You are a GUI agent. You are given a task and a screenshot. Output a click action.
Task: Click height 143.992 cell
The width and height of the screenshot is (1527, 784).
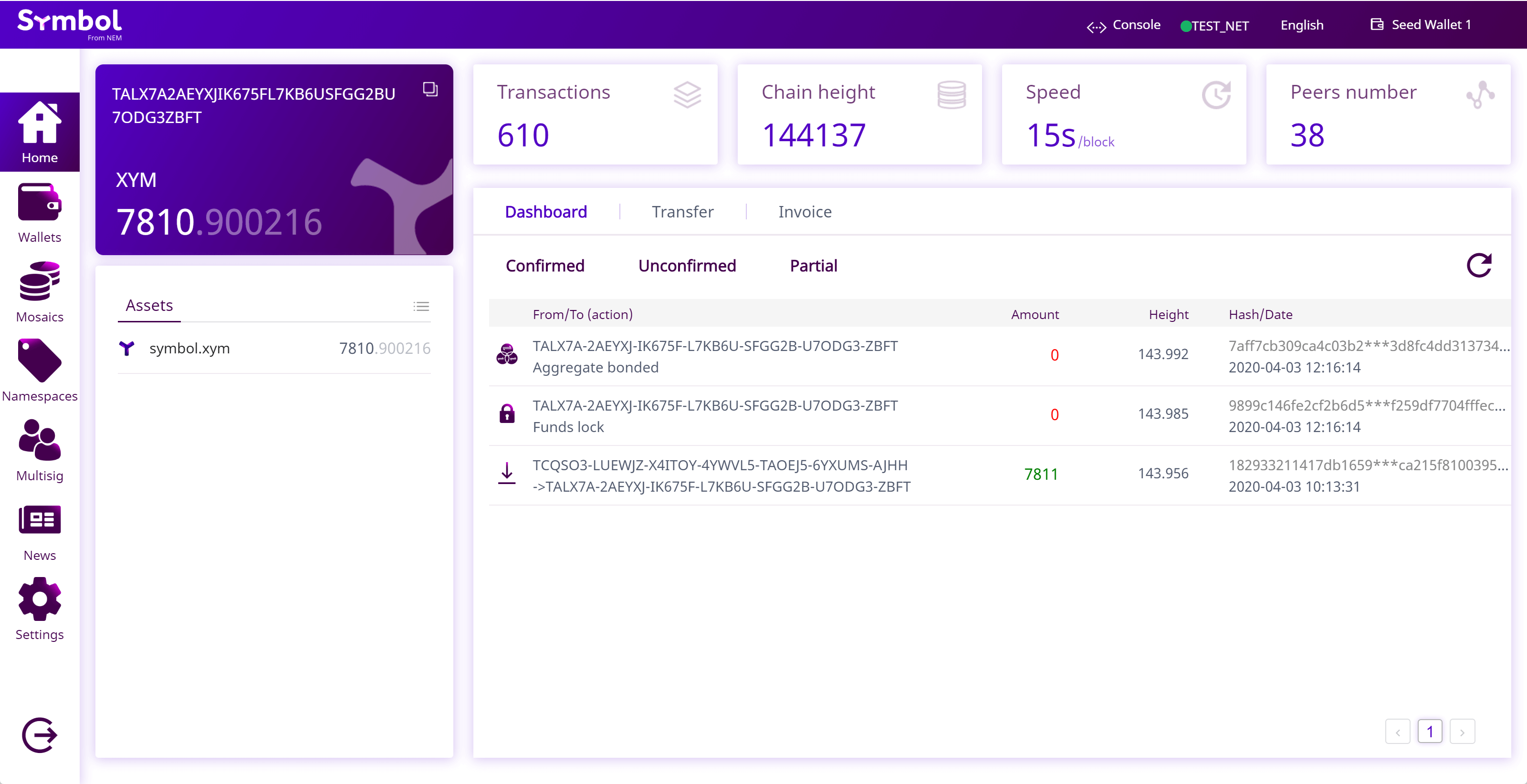[x=1162, y=354]
